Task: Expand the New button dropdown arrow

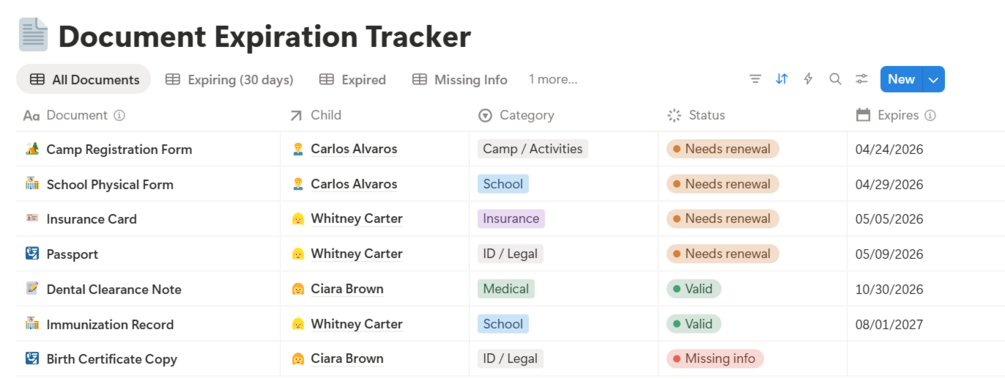Action: point(933,80)
